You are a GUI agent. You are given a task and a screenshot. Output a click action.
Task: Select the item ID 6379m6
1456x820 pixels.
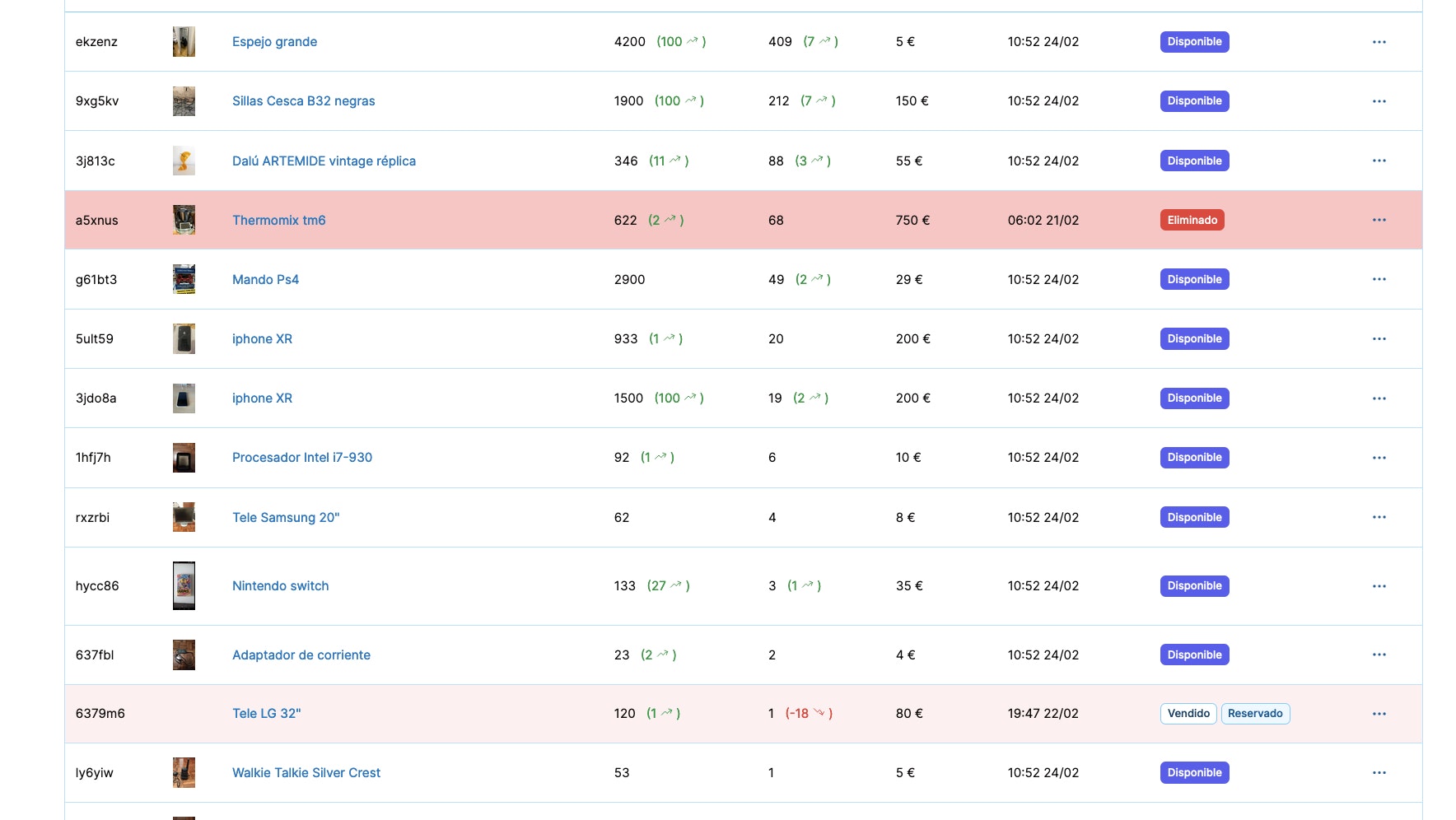click(x=100, y=713)
